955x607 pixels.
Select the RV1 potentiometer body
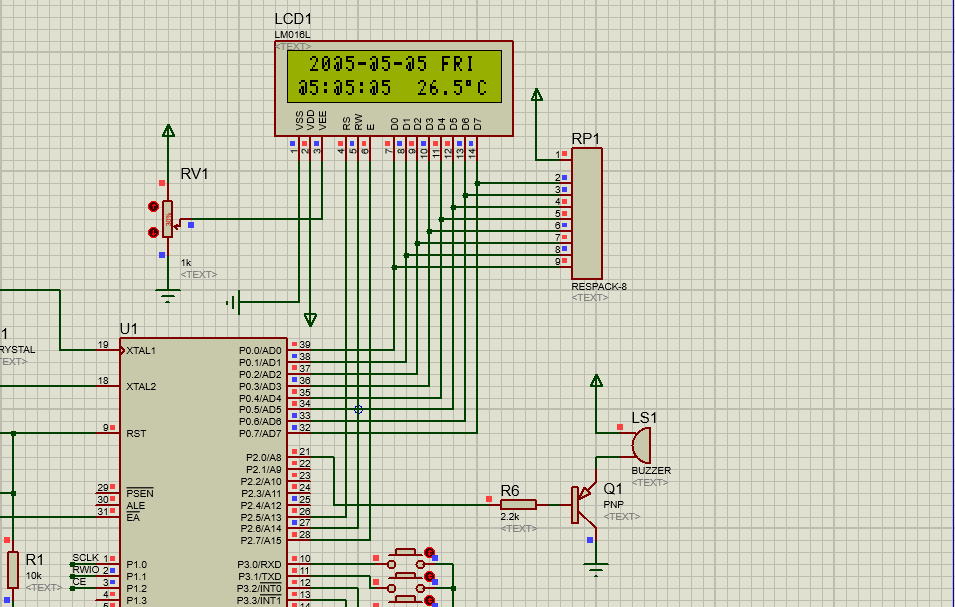point(167,219)
